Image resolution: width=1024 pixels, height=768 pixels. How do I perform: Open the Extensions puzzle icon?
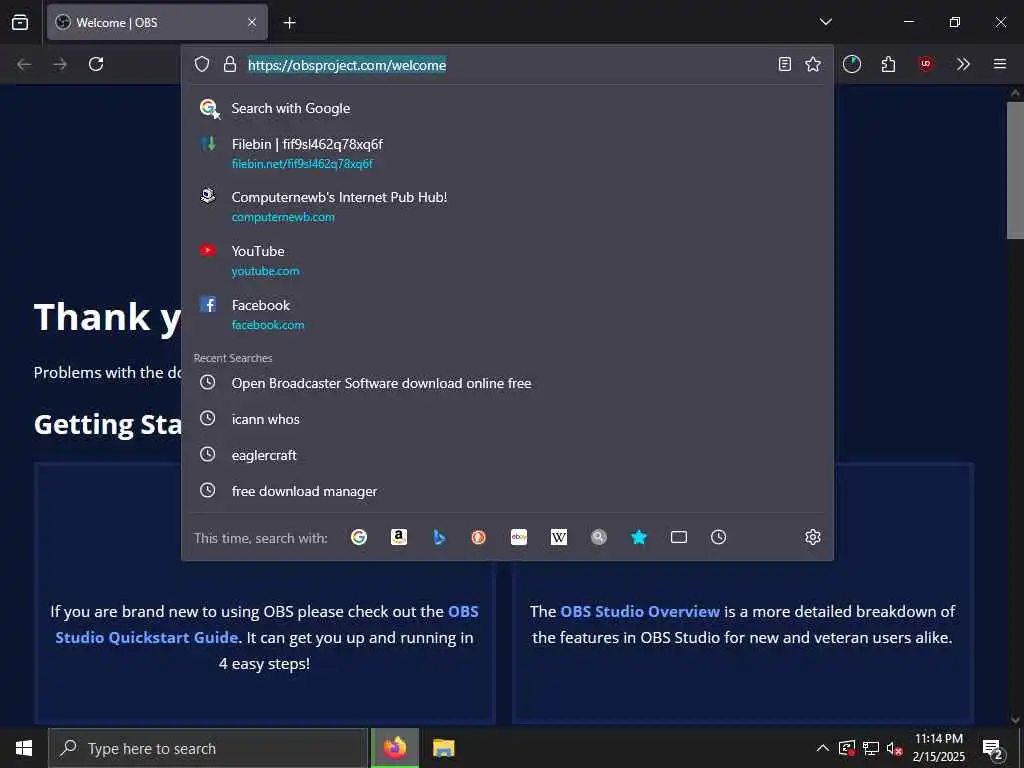click(888, 64)
